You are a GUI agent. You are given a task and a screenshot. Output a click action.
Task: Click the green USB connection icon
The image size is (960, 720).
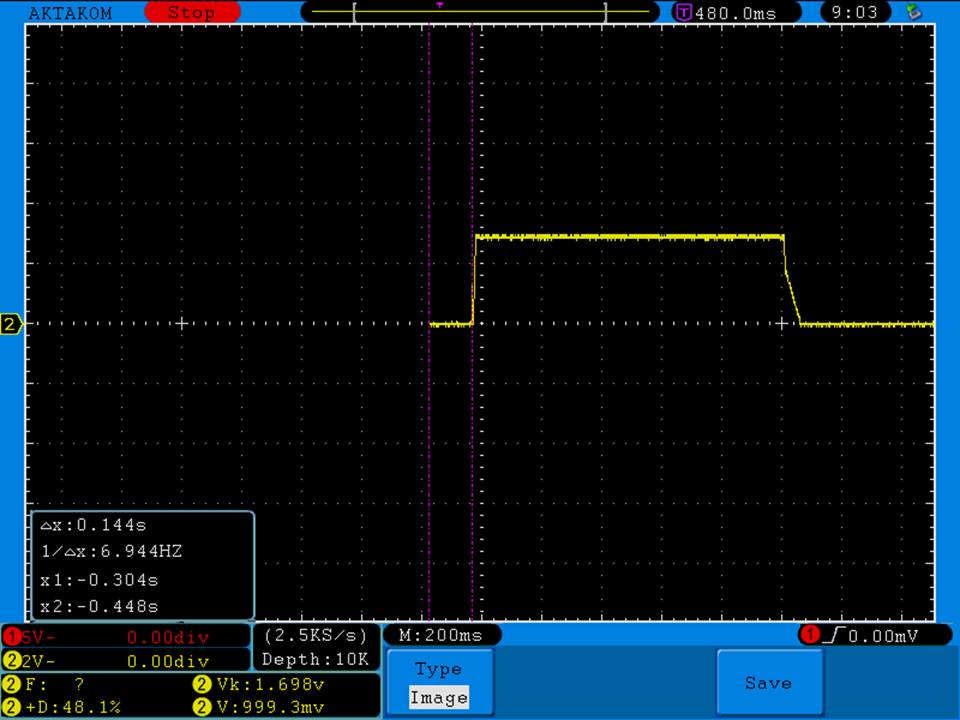click(912, 12)
